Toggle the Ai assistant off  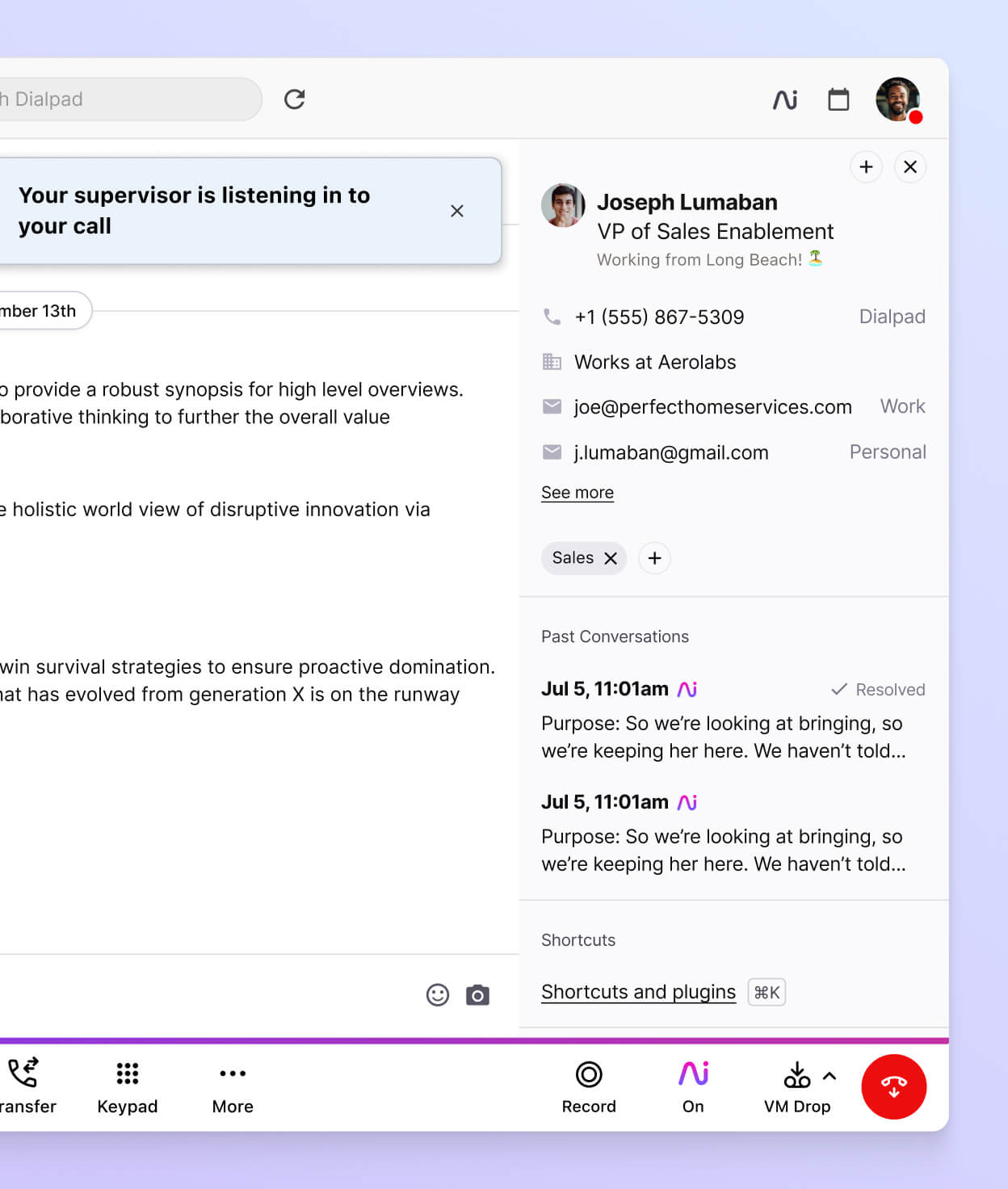coord(692,1074)
